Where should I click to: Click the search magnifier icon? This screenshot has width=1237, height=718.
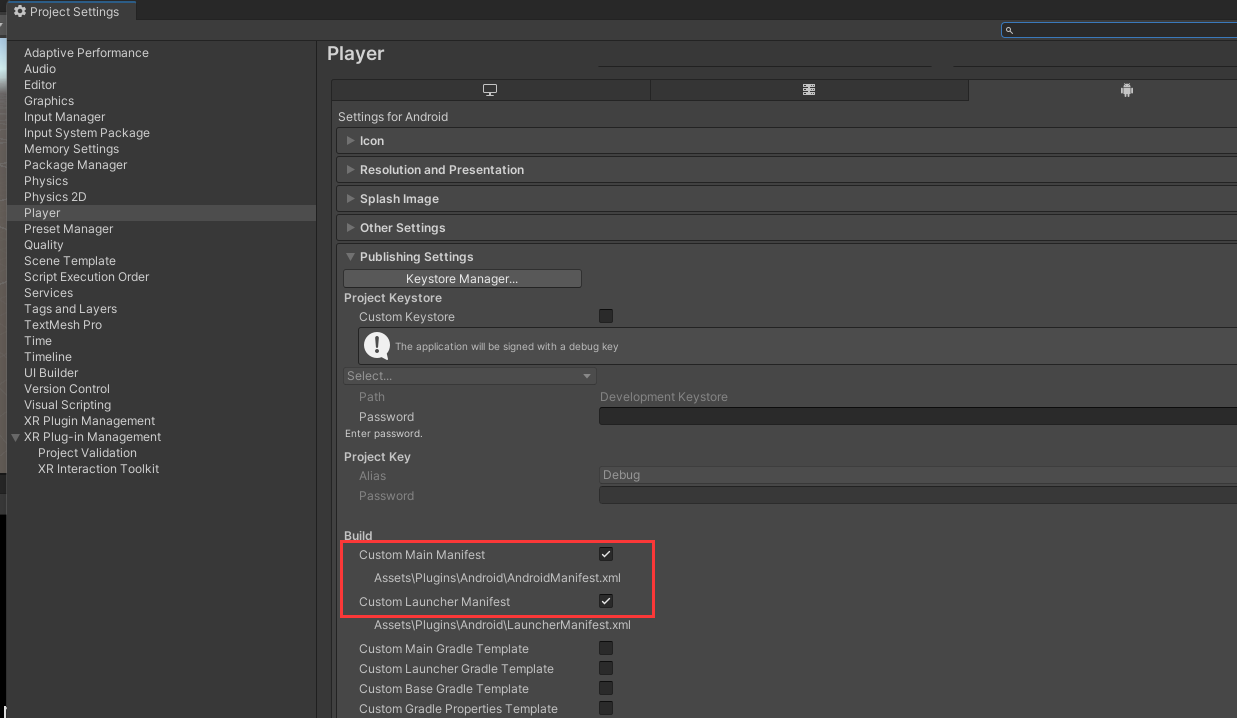1010,31
